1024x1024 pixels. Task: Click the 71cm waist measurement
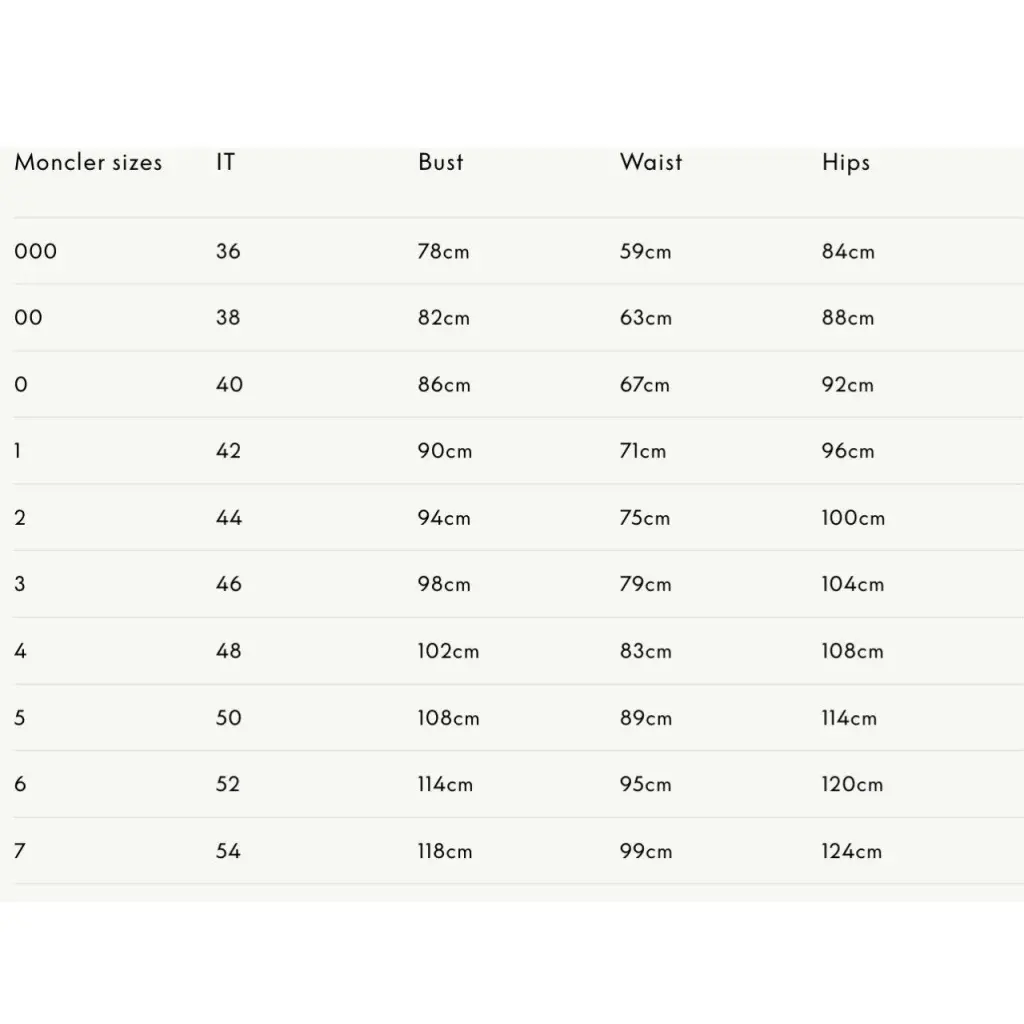click(643, 451)
